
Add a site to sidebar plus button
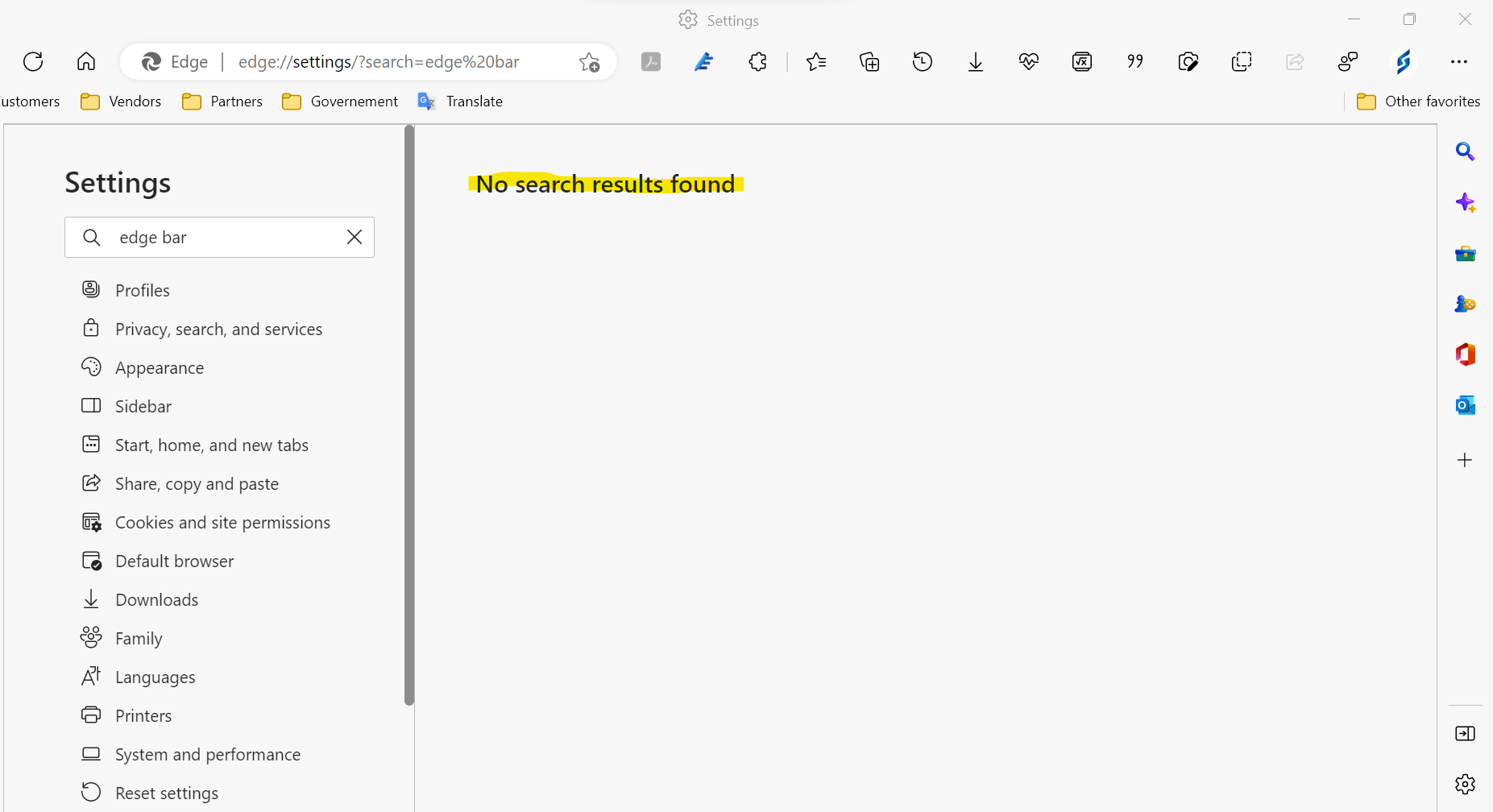pos(1466,460)
